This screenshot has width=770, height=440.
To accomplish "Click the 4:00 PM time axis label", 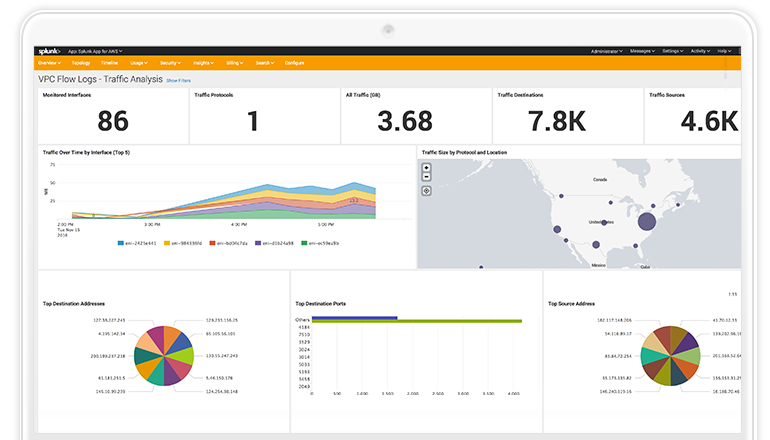I will click(239, 224).
